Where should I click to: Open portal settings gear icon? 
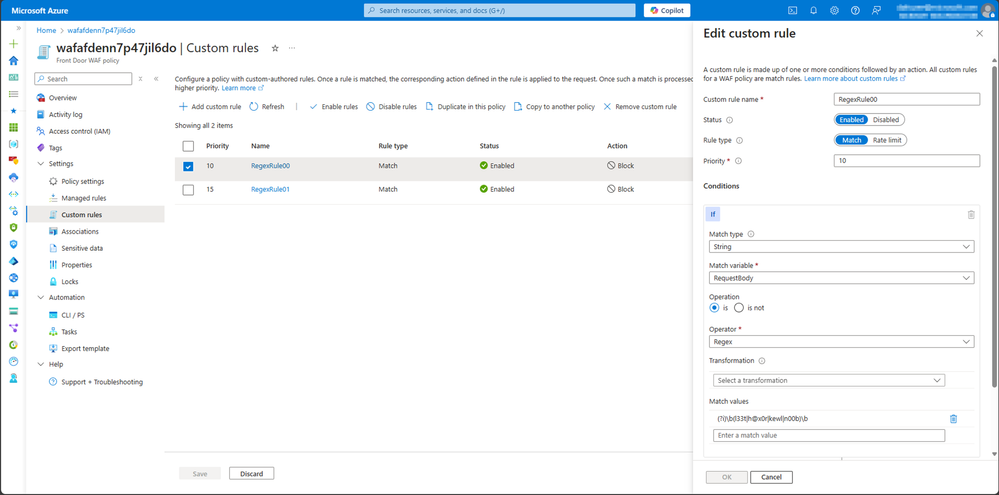[835, 10]
